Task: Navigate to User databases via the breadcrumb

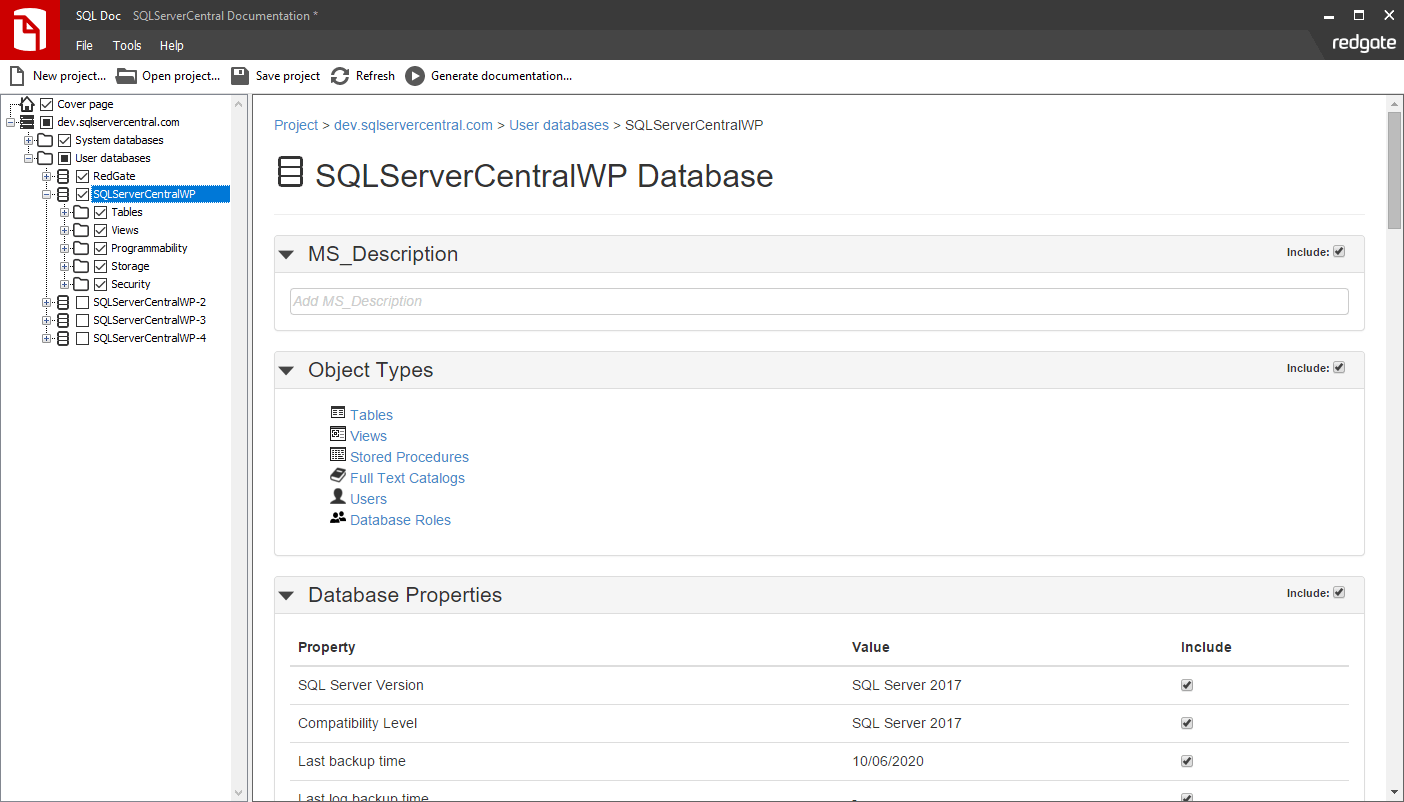Action: (x=559, y=125)
